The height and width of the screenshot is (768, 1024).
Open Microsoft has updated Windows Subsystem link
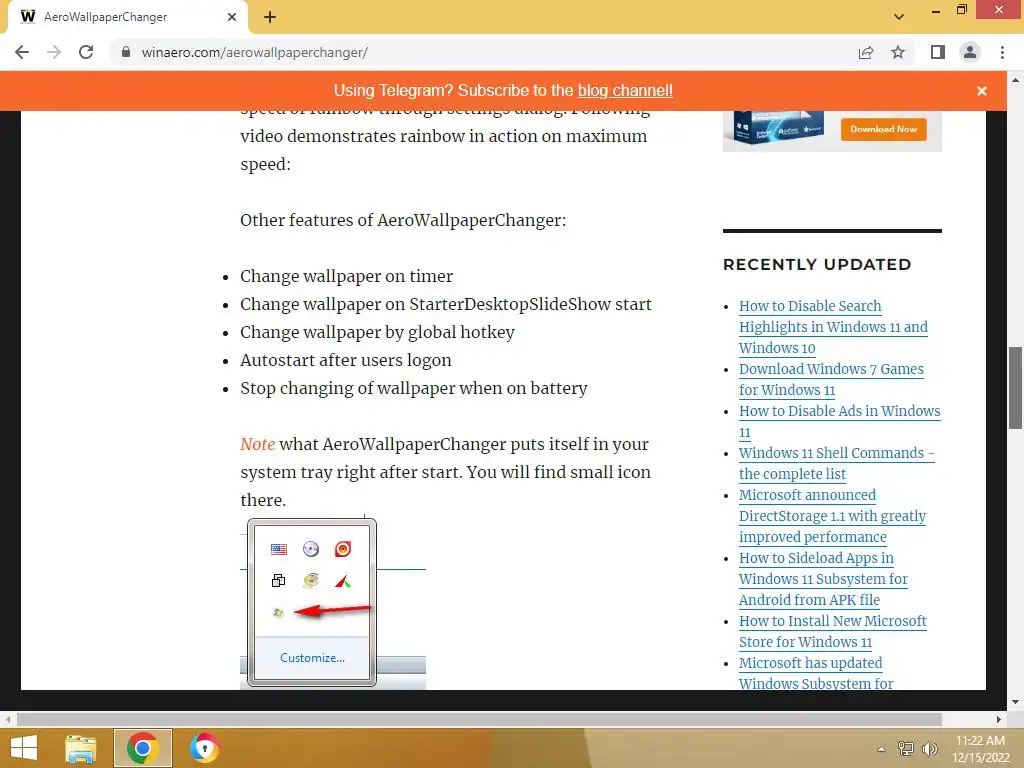point(816,673)
